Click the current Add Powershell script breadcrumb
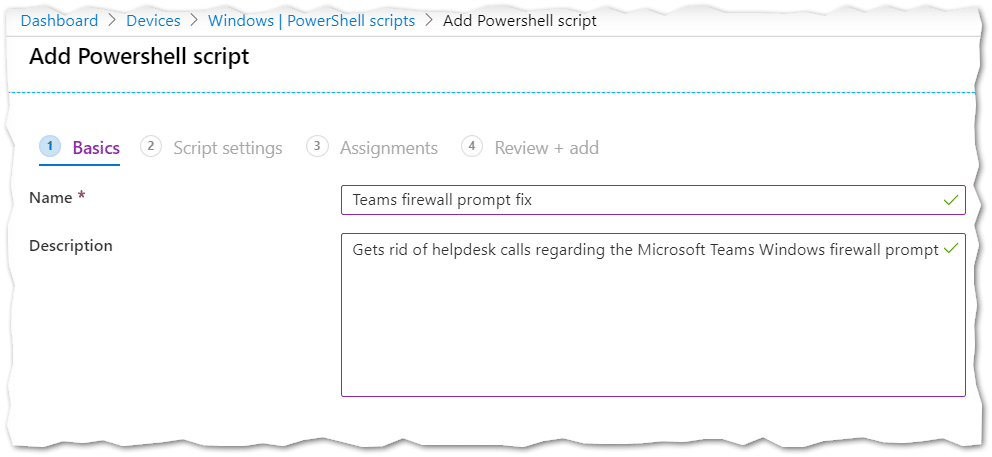This screenshot has height=457, width=992. tap(519, 21)
